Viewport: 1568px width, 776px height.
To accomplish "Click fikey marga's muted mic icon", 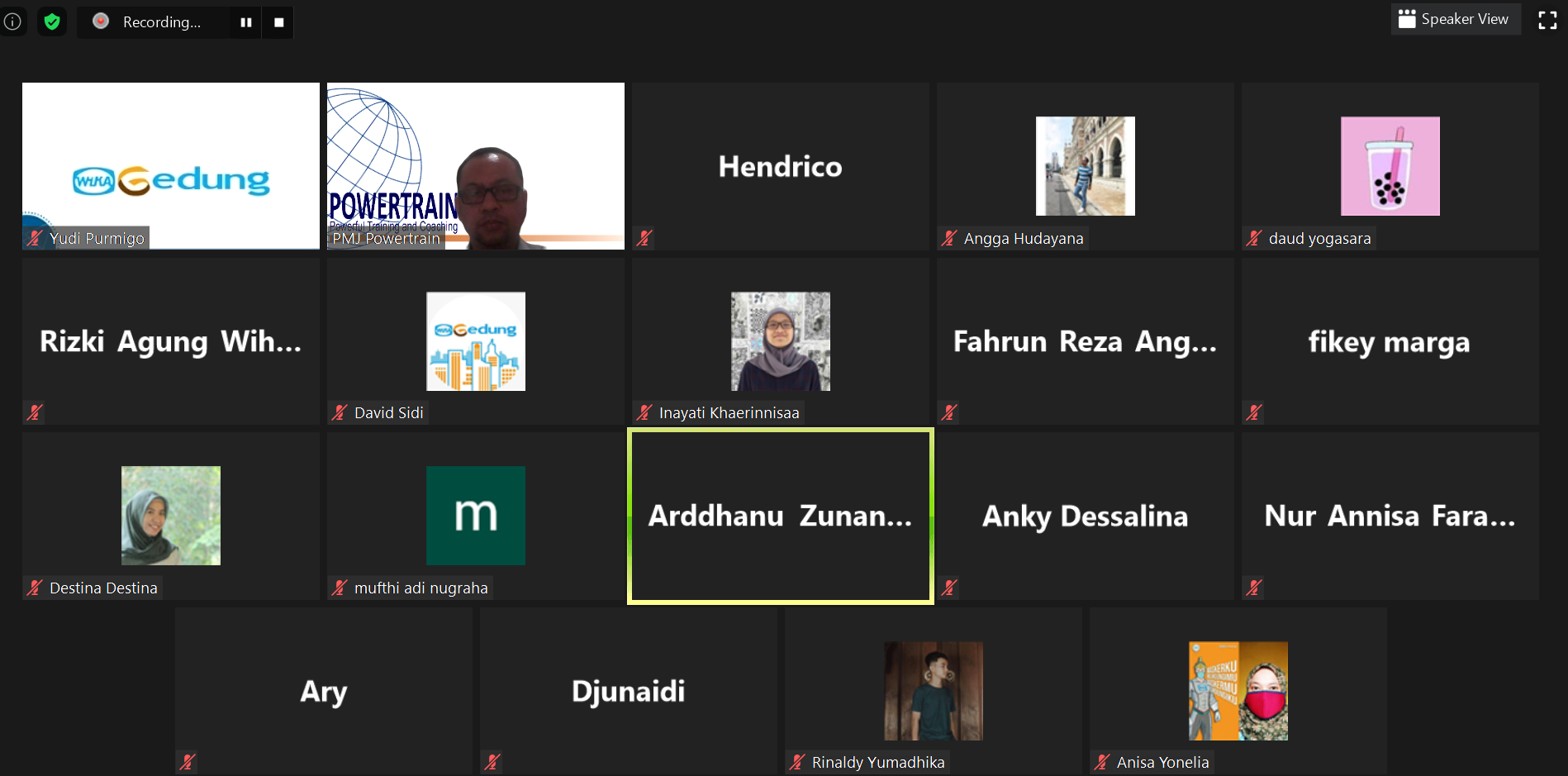I will [x=1254, y=412].
